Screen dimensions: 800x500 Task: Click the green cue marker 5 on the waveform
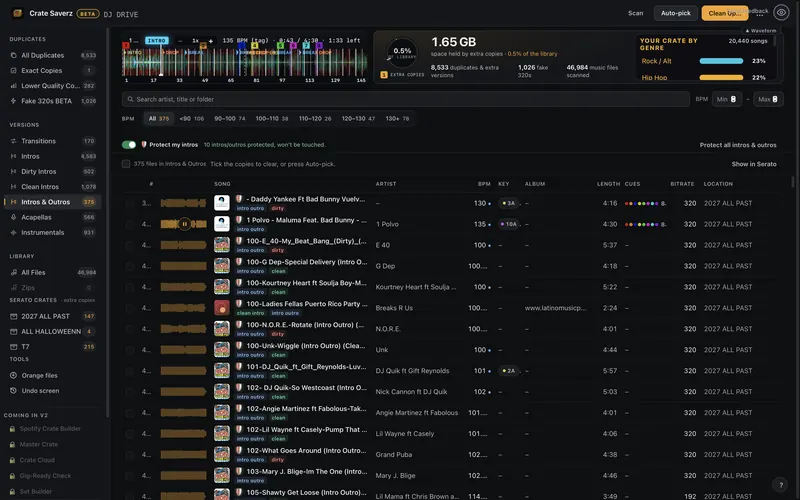(x=280, y=46)
